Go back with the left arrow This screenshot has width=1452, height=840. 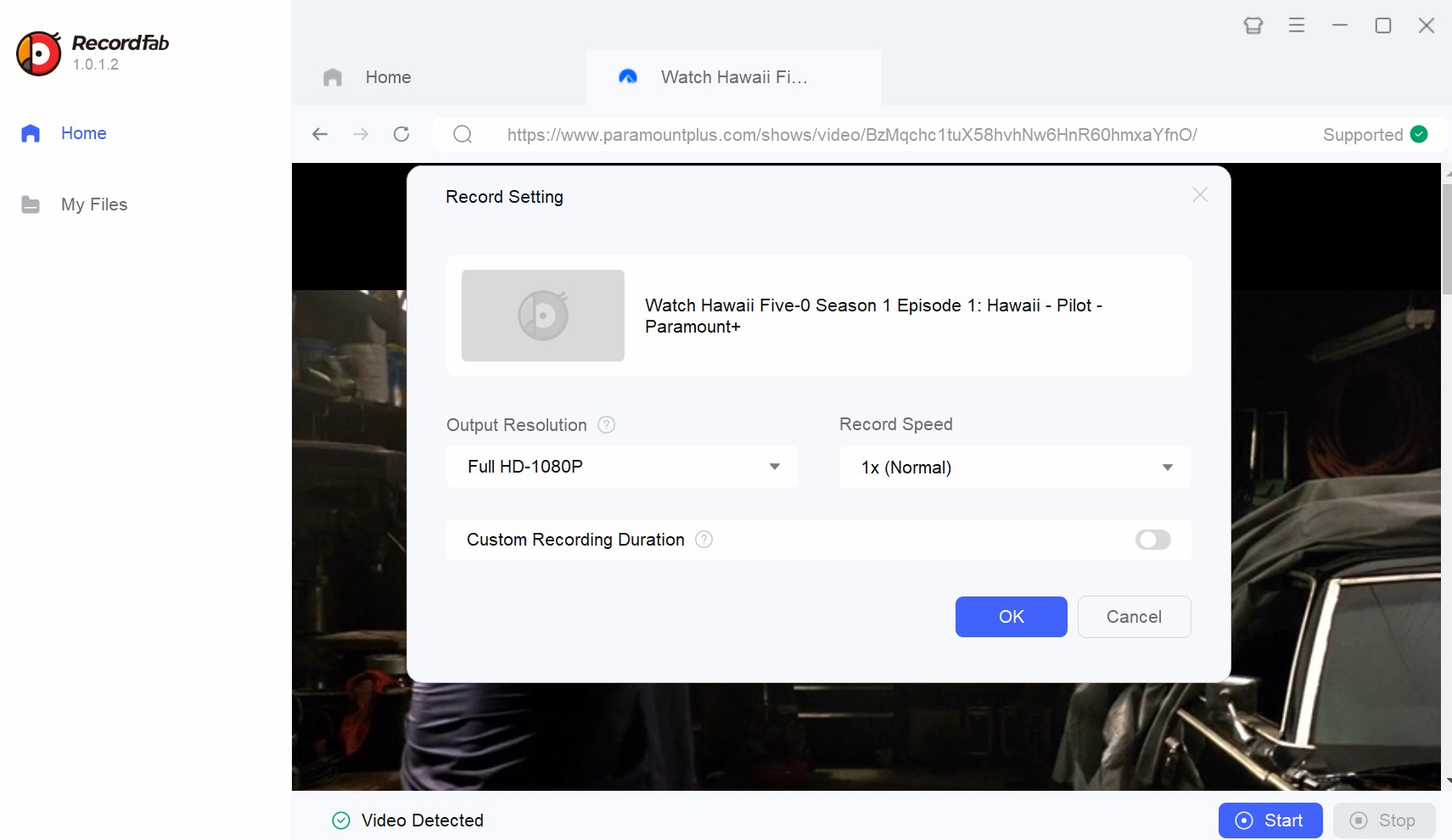pyautogui.click(x=320, y=134)
